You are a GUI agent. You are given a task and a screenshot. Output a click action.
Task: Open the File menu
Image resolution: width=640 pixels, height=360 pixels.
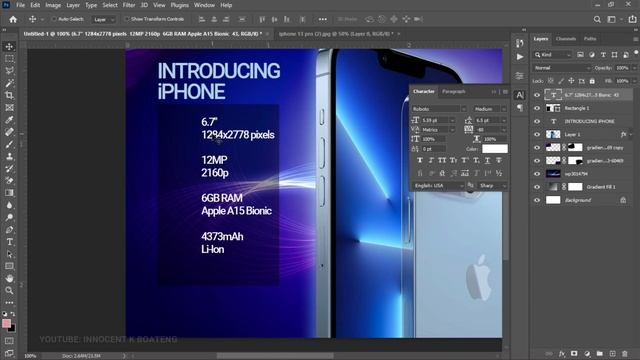point(20,5)
